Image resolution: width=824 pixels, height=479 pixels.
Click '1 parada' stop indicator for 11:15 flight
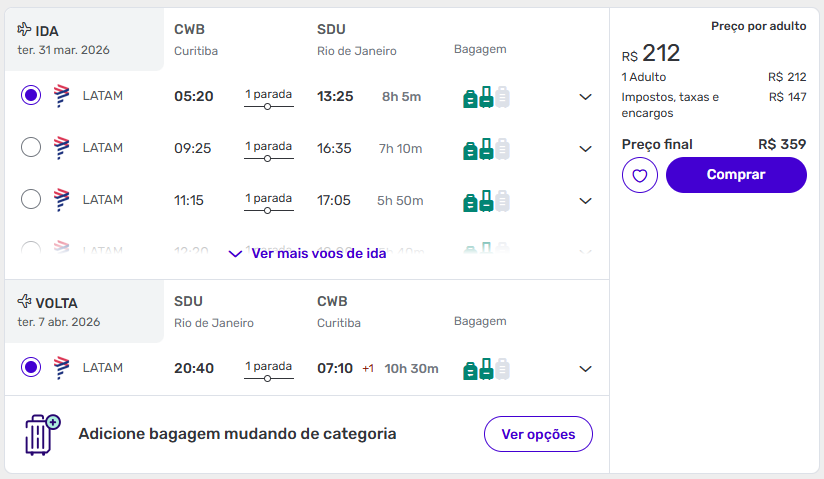(269, 200)
